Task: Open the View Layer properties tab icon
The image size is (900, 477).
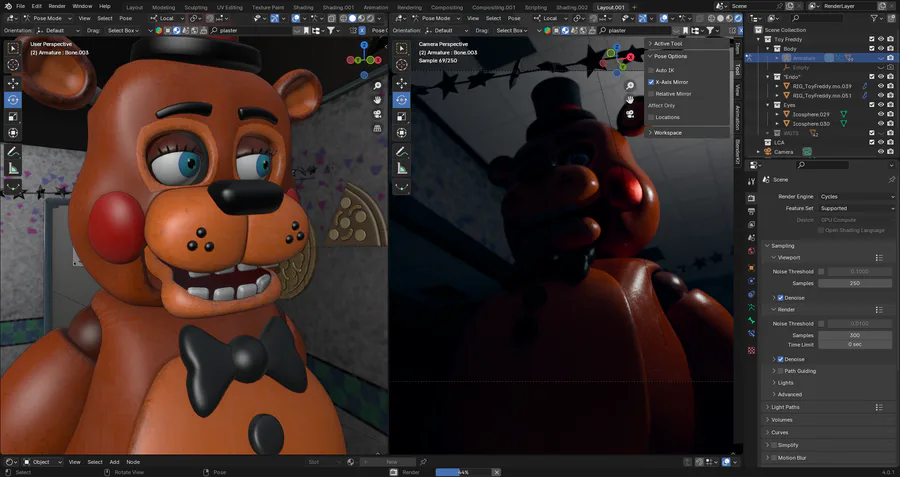Action: click(x=751, y=224)
